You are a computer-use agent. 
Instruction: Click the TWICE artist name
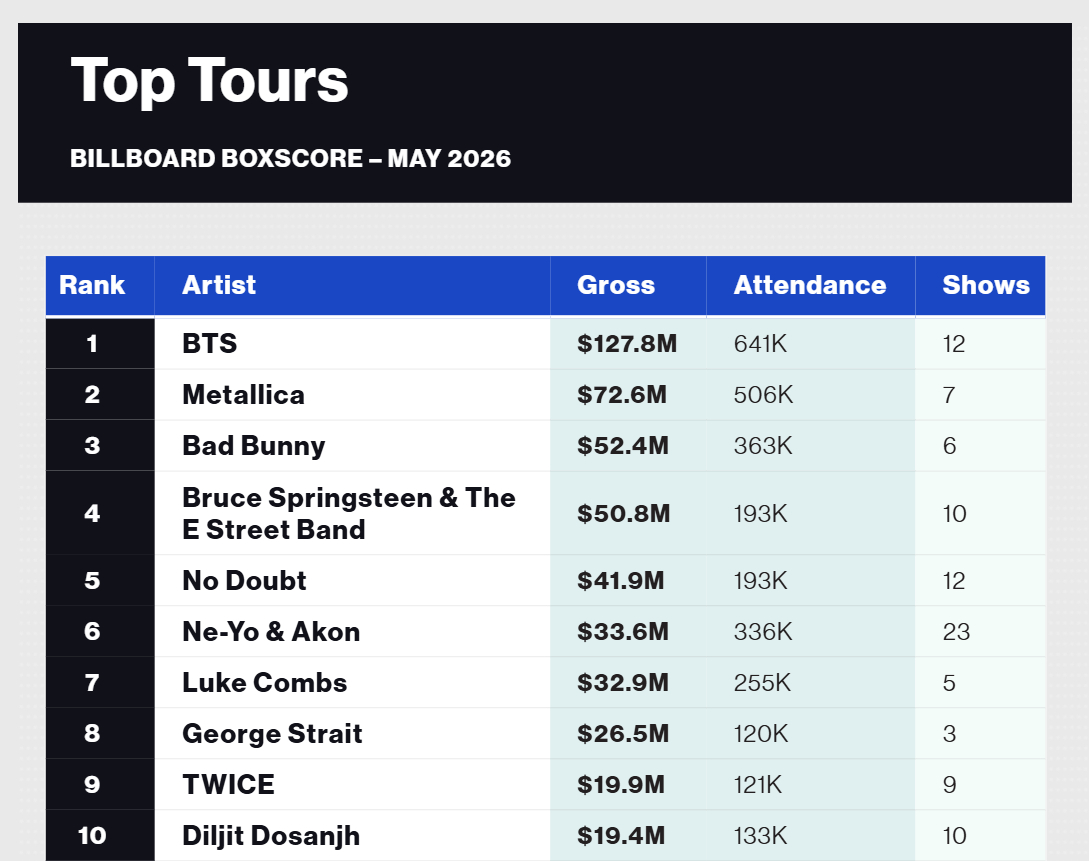(x=228, y=785)
